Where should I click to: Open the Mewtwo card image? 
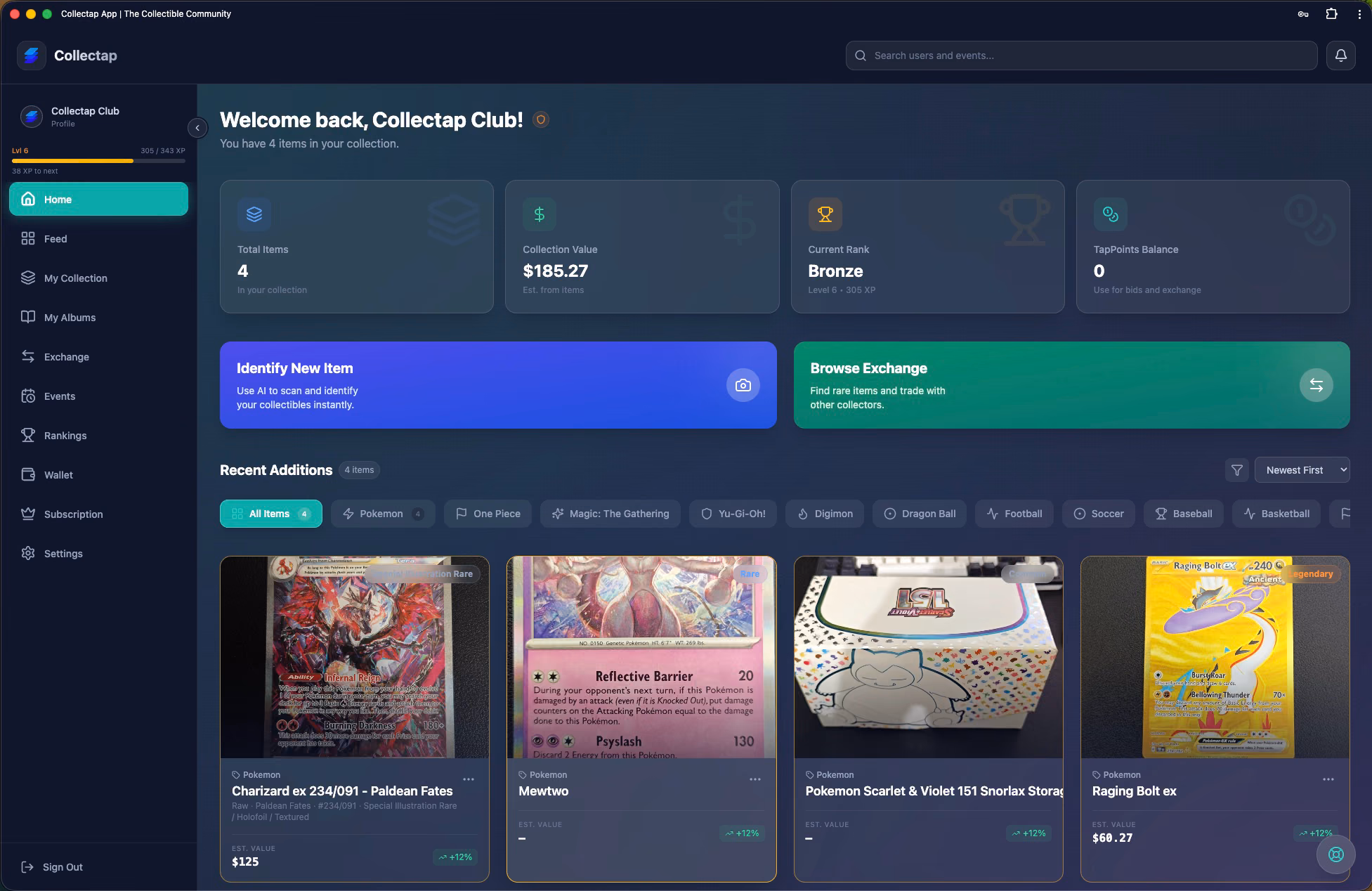pyautogui.click(x=641, y=657)
